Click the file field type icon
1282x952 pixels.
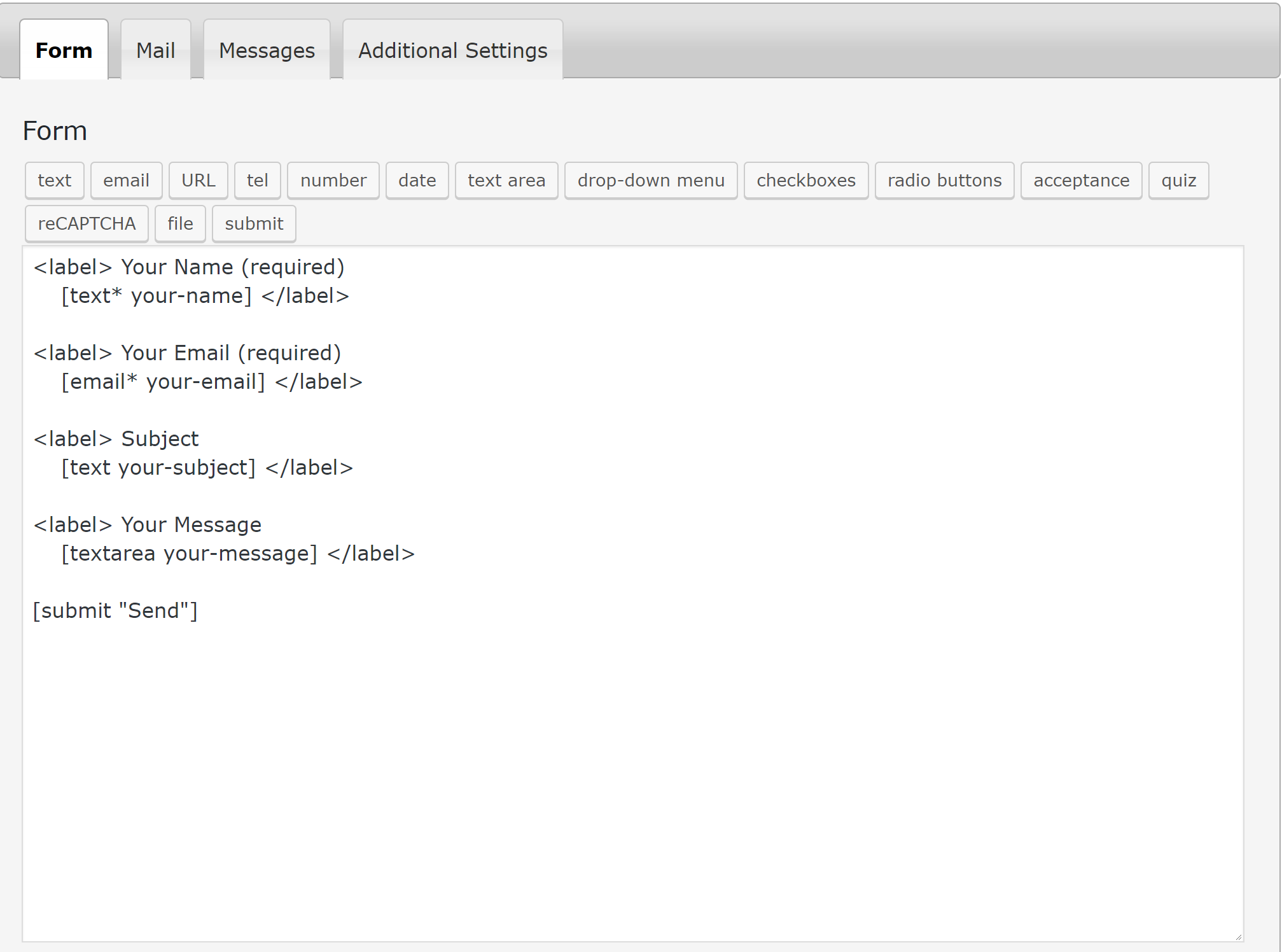(x=180, y=223)
